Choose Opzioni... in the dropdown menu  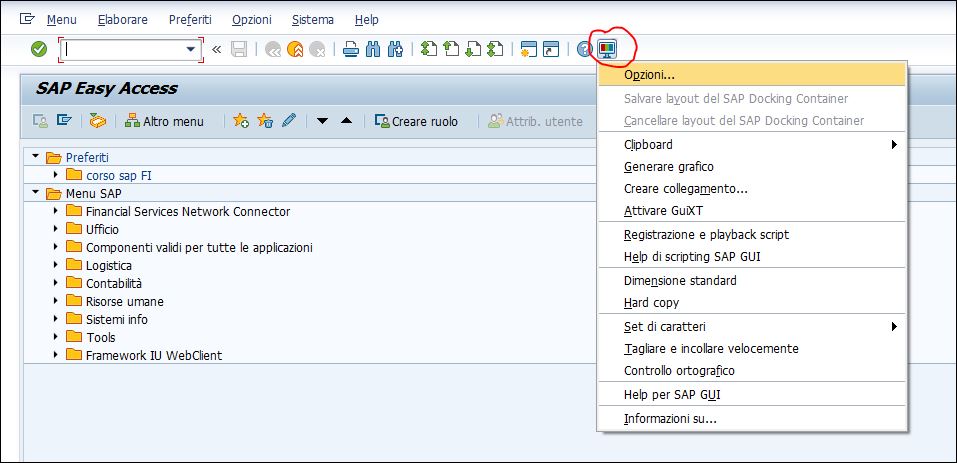point(752,75)
